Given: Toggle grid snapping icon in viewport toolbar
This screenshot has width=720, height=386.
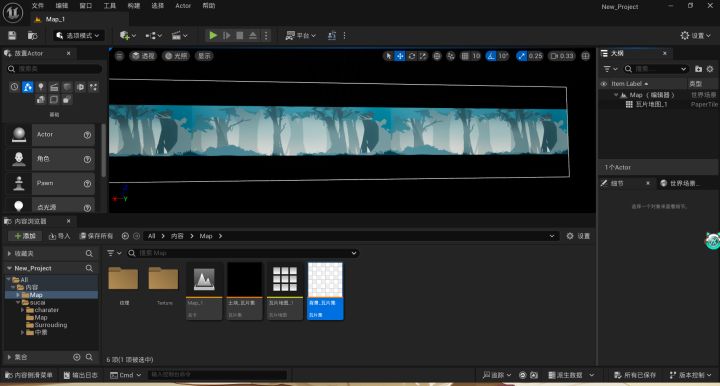Looking at the screenshot, I should tap(465, 56).
